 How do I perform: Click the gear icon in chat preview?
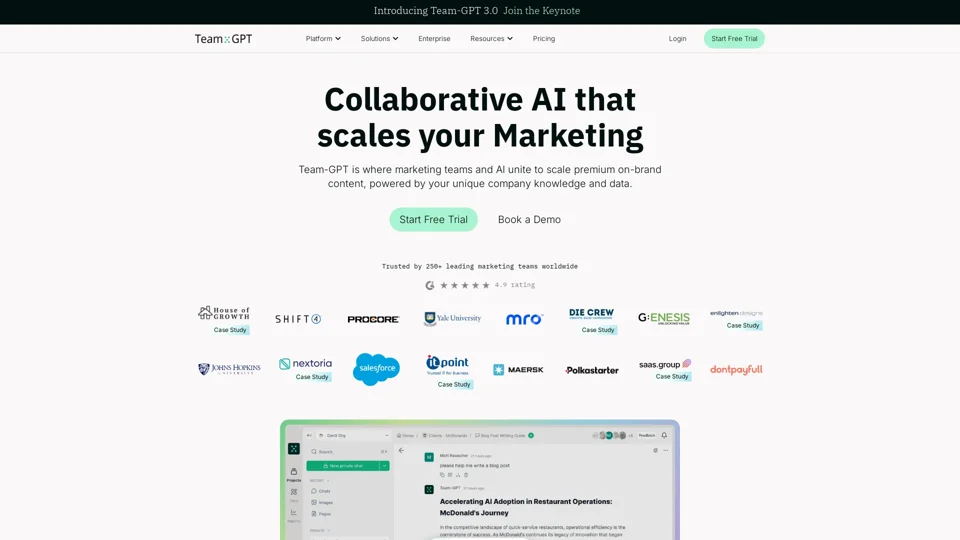pyautogui.click(x=655, y=451)
